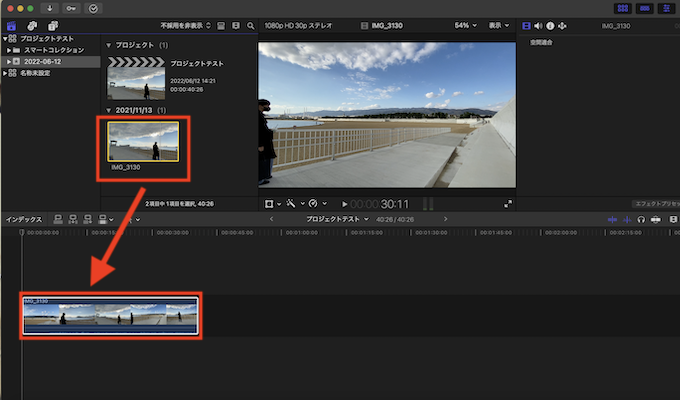Toggle the inspector panel visibility button
The width and height of the screenshot is (680, 400).
(666, 8)
